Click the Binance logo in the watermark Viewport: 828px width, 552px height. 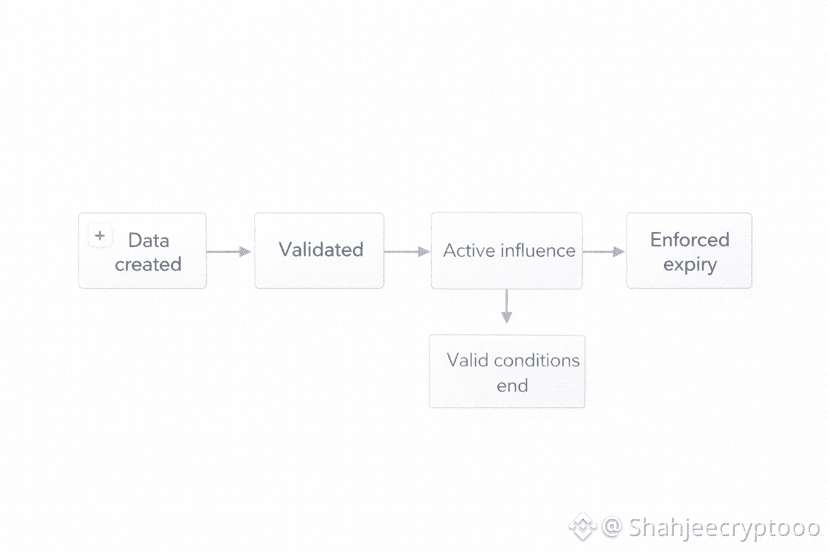click(582, 526)
